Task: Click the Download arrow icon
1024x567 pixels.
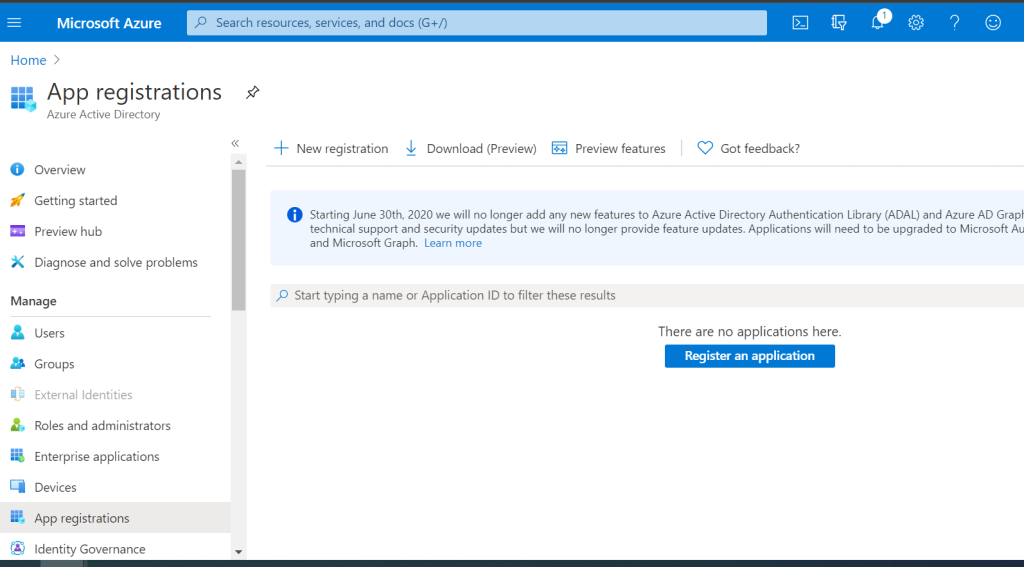Action: (x=411, y=148)
